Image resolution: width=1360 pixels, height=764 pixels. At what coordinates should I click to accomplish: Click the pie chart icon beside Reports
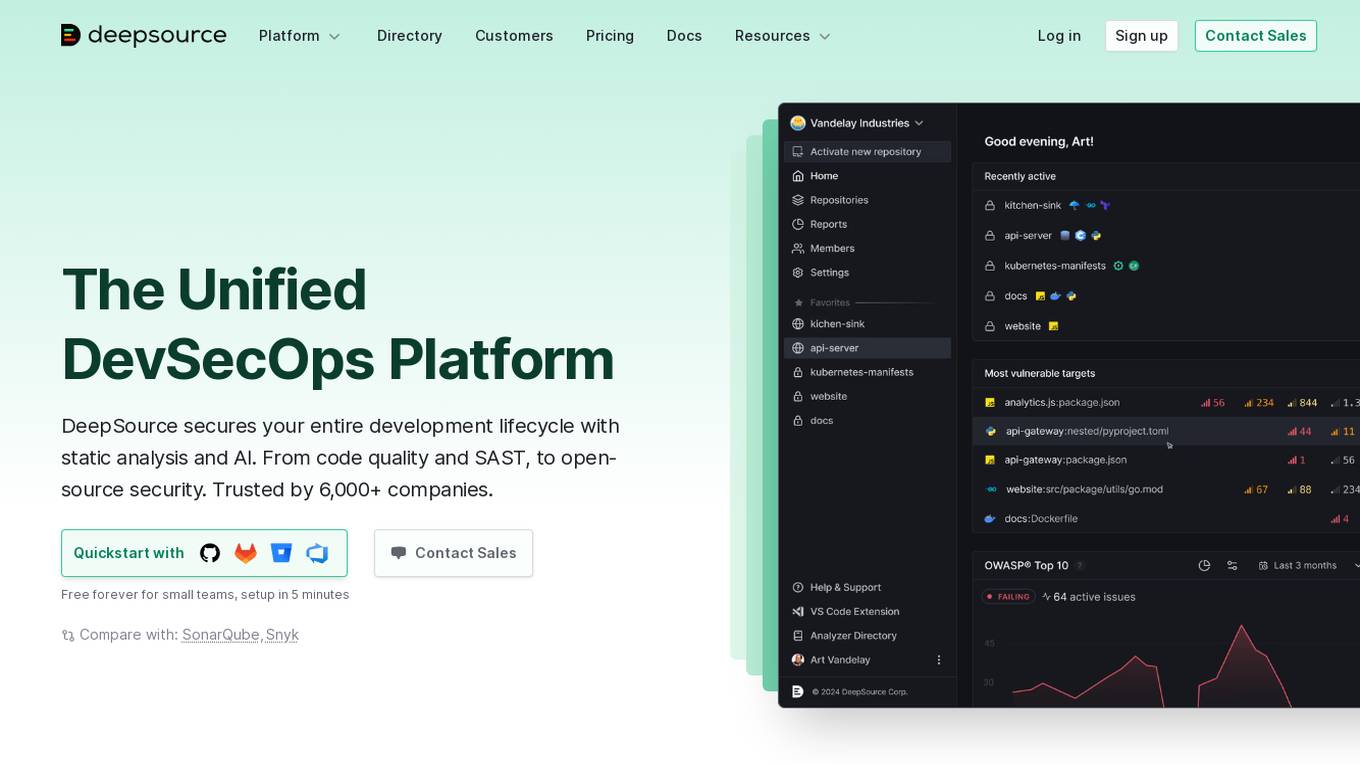point(798,224)
